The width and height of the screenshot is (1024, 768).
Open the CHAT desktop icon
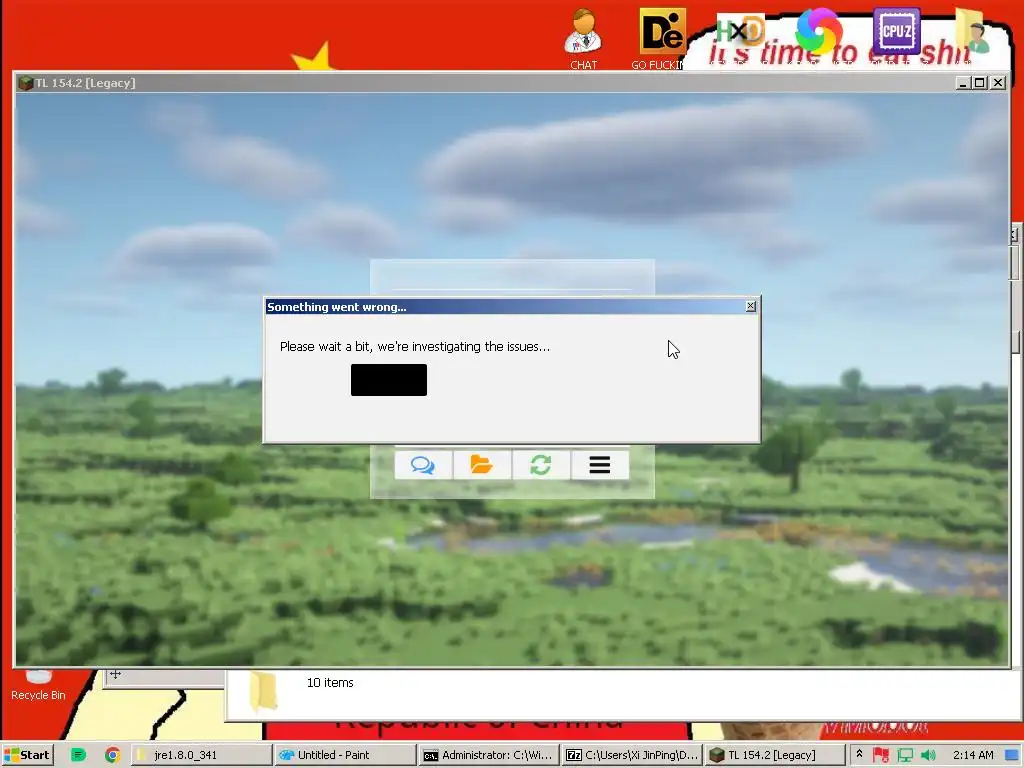click(x=583, y=39)
